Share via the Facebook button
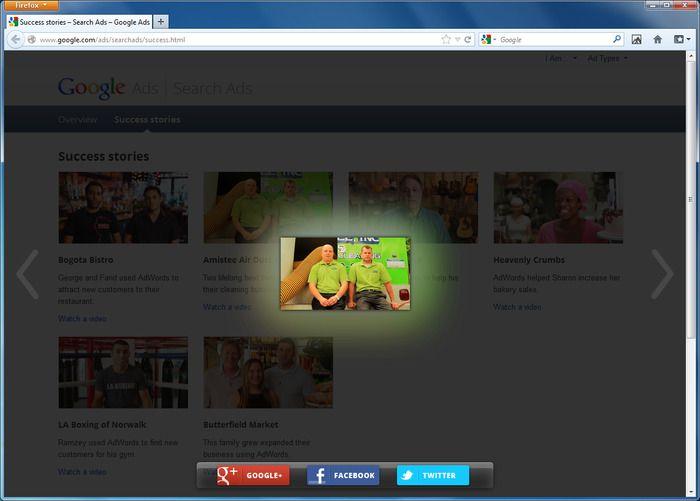 [x=343, y=476]
